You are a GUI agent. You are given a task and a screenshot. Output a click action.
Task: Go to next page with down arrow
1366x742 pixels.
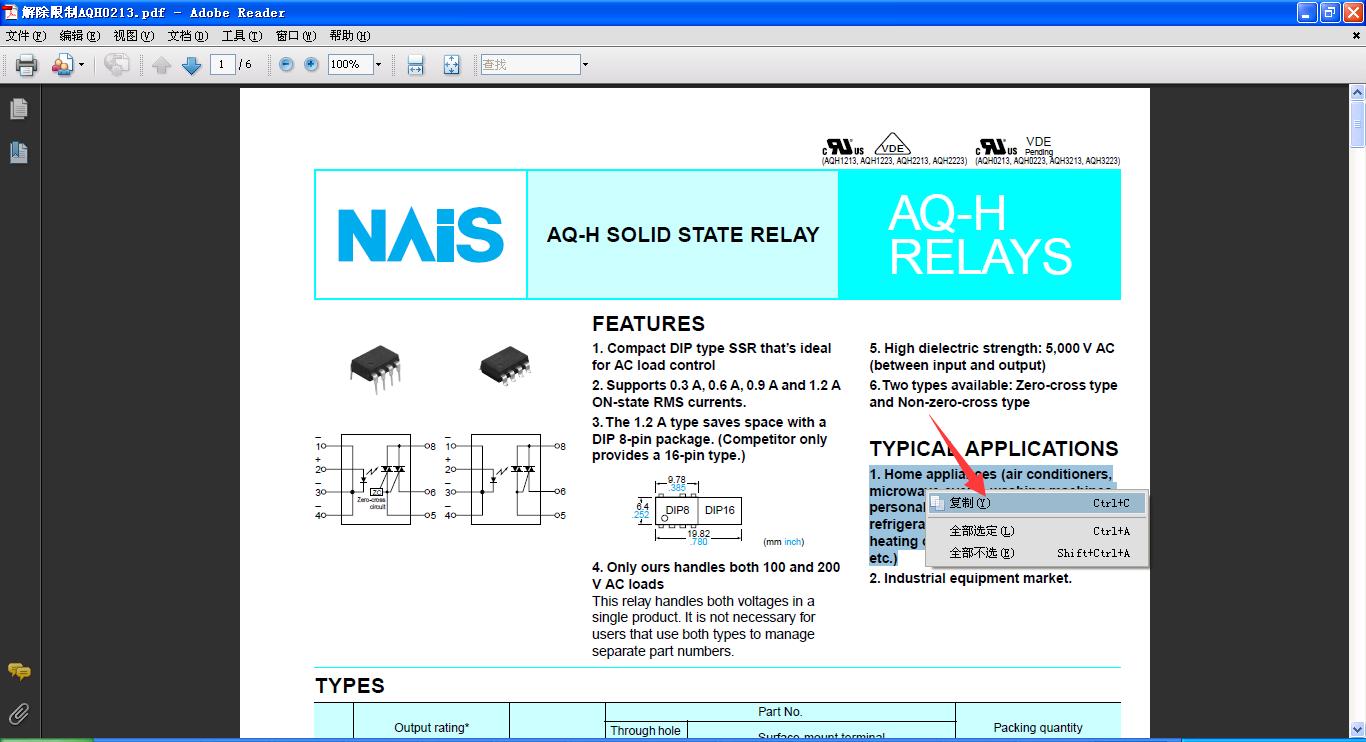pyautogui.click(x=192, y=65)
